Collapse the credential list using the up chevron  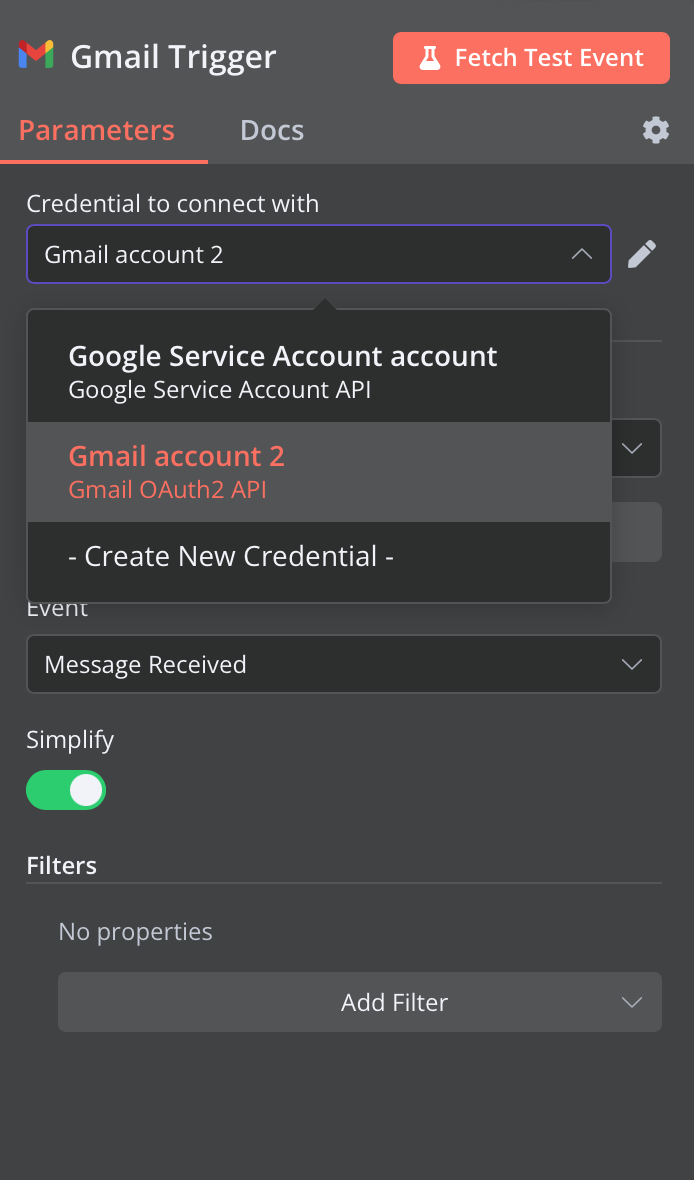(582, 254)
